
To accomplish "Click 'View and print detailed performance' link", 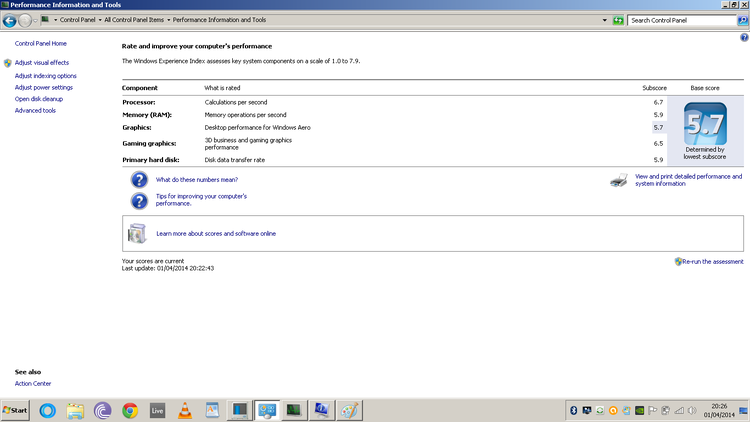I will pos(688,180).
